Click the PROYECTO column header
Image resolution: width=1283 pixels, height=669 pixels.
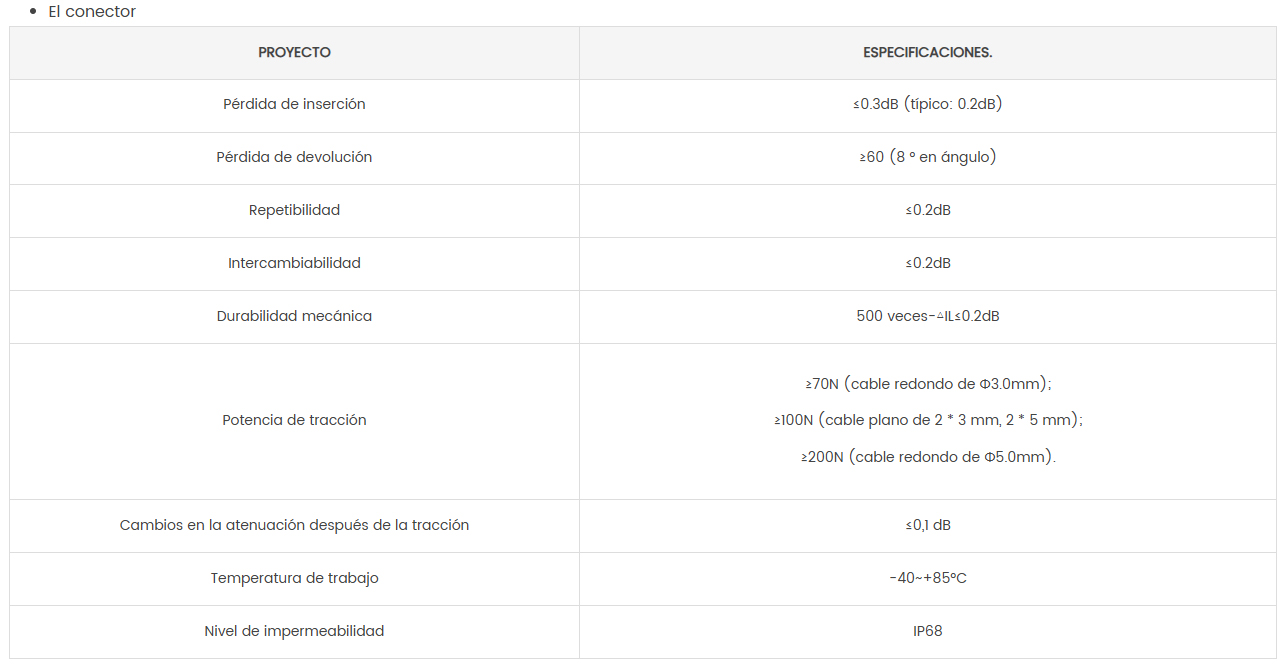[x=294, y=52]
